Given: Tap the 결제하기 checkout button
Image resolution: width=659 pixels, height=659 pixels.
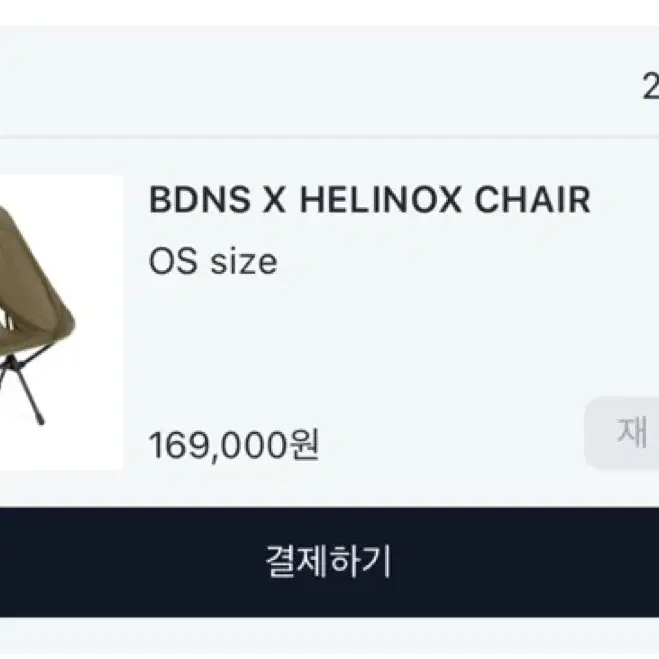Looking at the screenshot, I should coord(330,562).
